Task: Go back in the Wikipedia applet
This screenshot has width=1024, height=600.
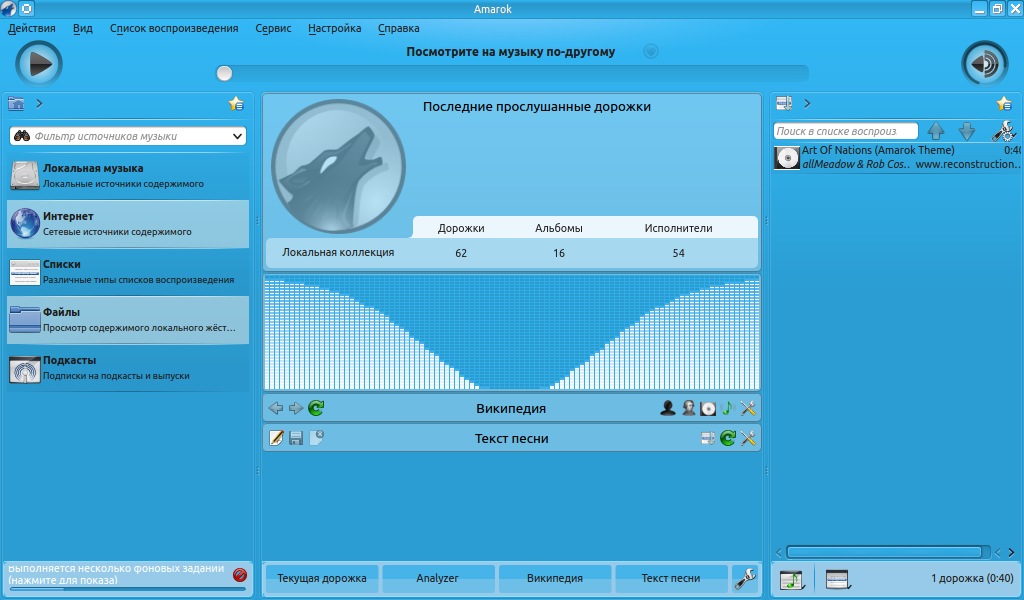Action: coord(276,408)
